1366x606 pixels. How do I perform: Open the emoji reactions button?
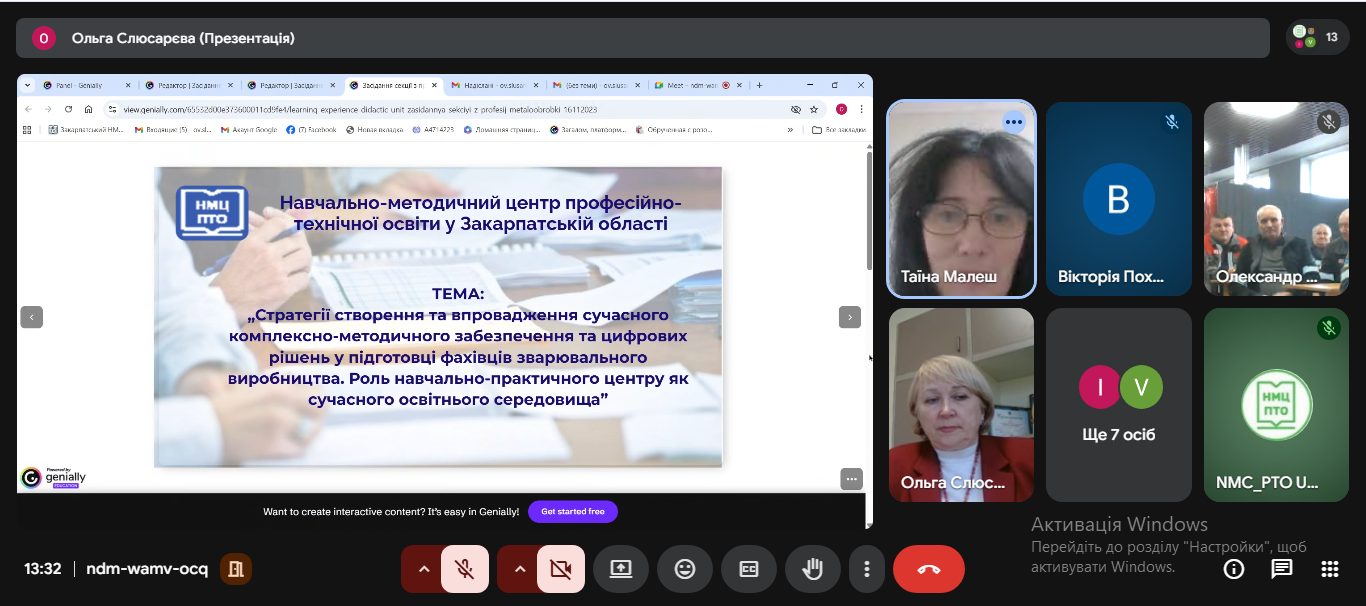[x=685, y=569]
